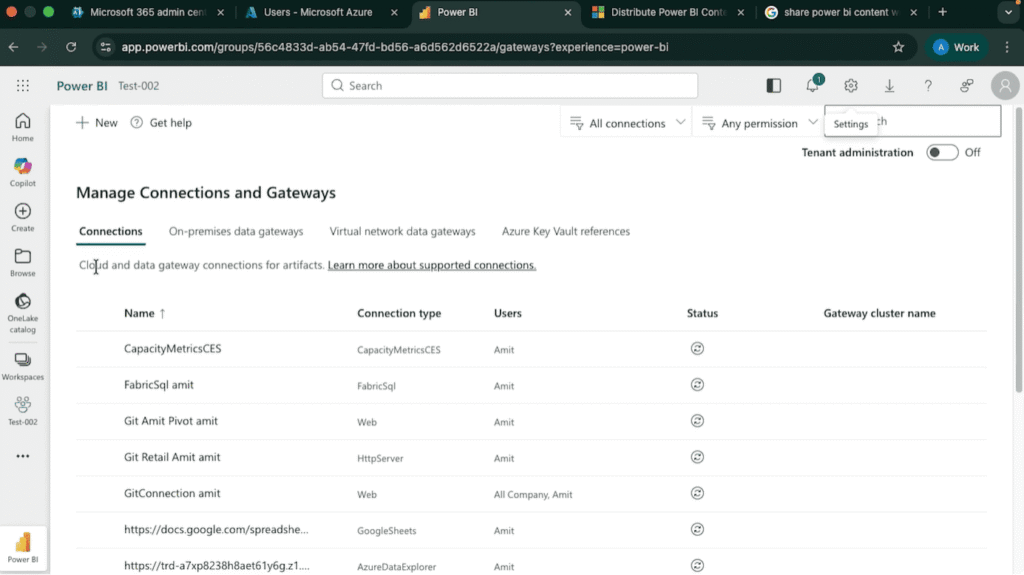This screenshot has width=1024, height=575.
Task: Toggle the side panel layout icon
Action: tap(774, 86)
